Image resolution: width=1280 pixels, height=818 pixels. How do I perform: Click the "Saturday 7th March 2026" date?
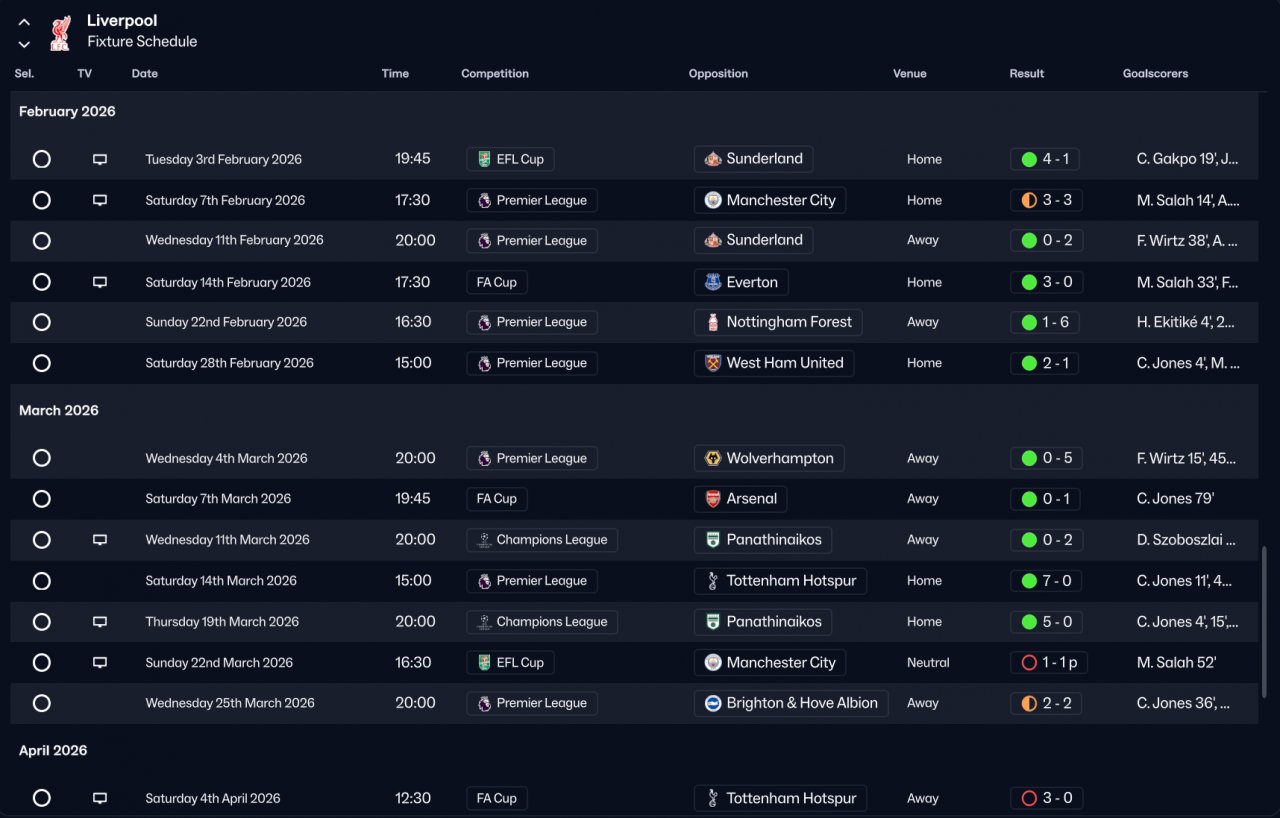point(218,499)
